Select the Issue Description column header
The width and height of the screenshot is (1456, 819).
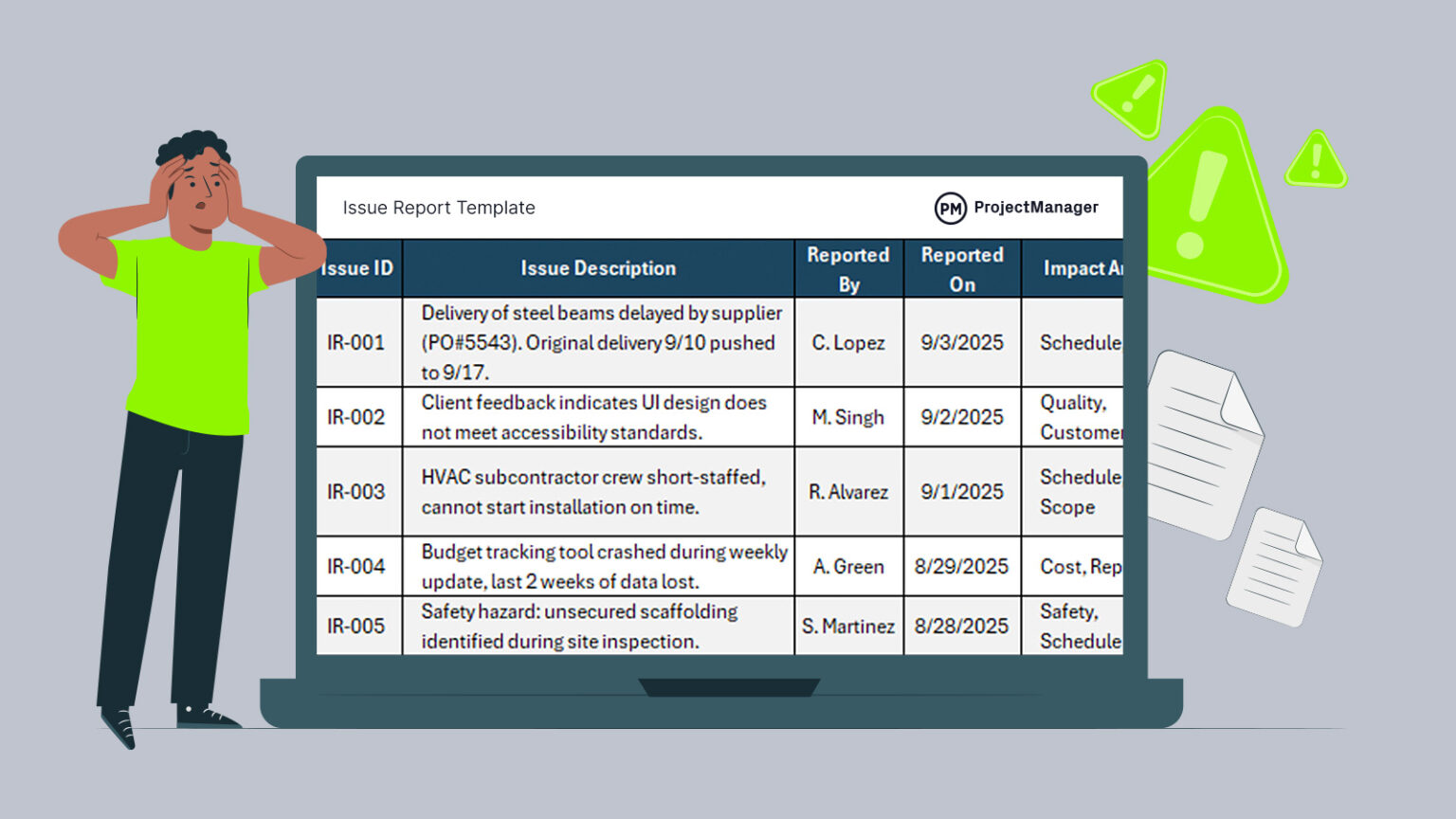(598, 268)
